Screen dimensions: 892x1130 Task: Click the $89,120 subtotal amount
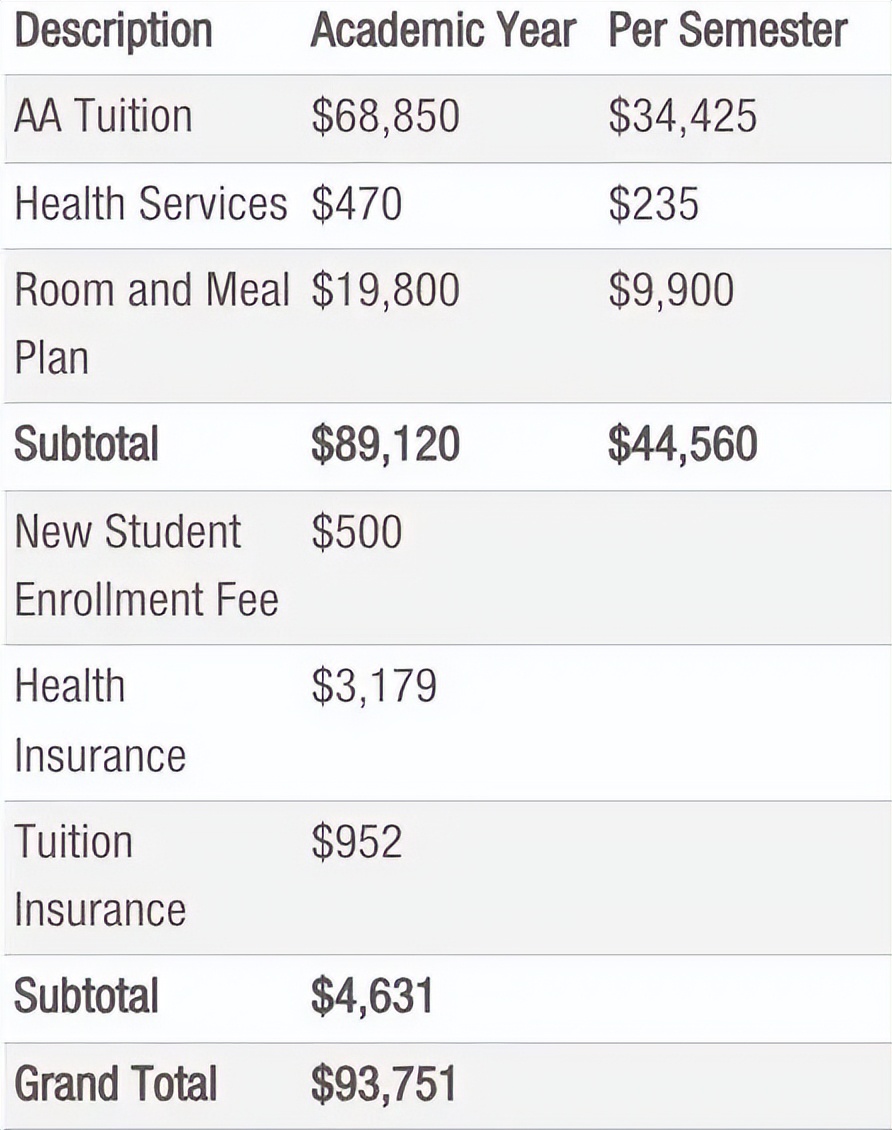[385, 445]
